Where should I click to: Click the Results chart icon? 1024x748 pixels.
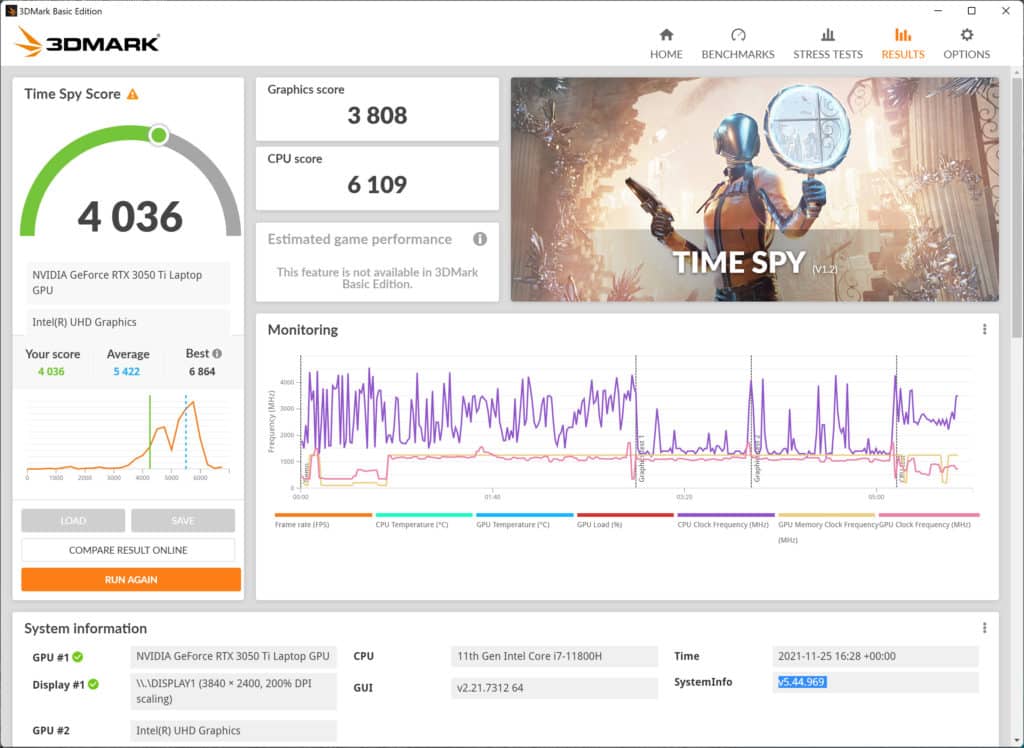[x=903, y=35]
